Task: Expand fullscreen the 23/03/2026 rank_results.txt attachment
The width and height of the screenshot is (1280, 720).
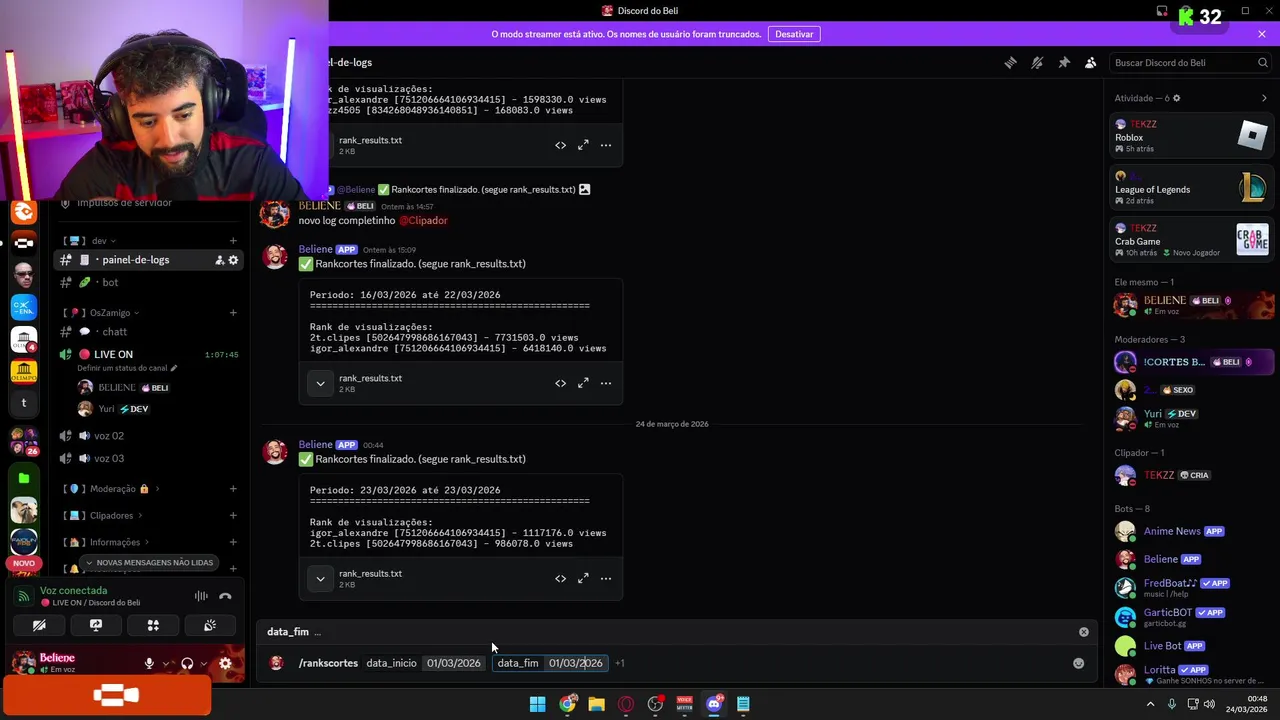Action: coord(583,578)
